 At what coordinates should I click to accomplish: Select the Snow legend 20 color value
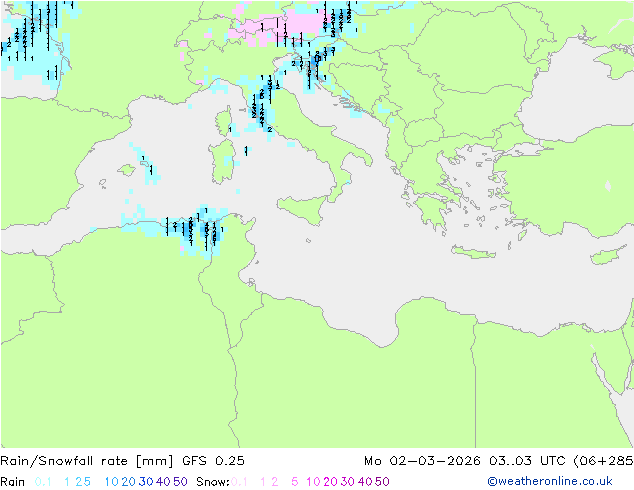tap(330, 482)
